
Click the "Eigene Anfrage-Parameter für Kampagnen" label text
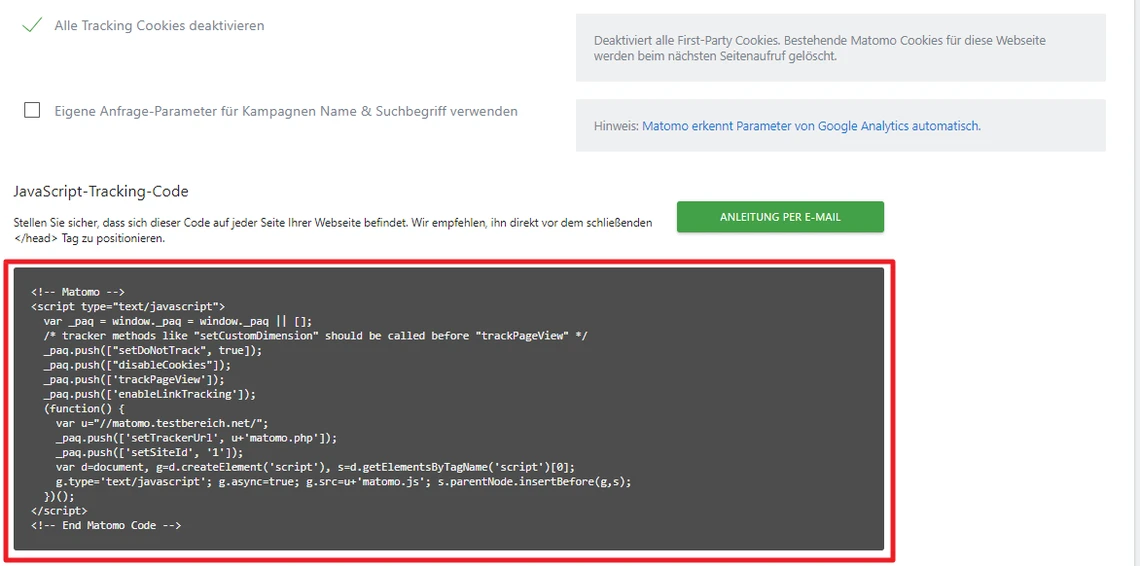[x=285, y=111]
